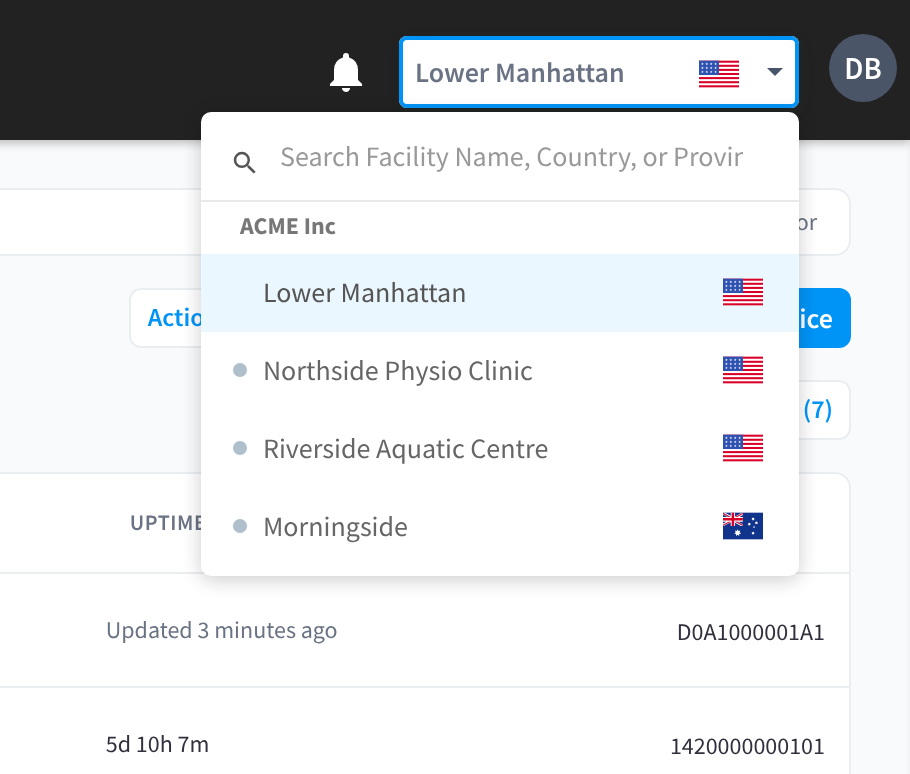
Task: Click uptime value 5d 10h 7m
Action: pos(157,744)
